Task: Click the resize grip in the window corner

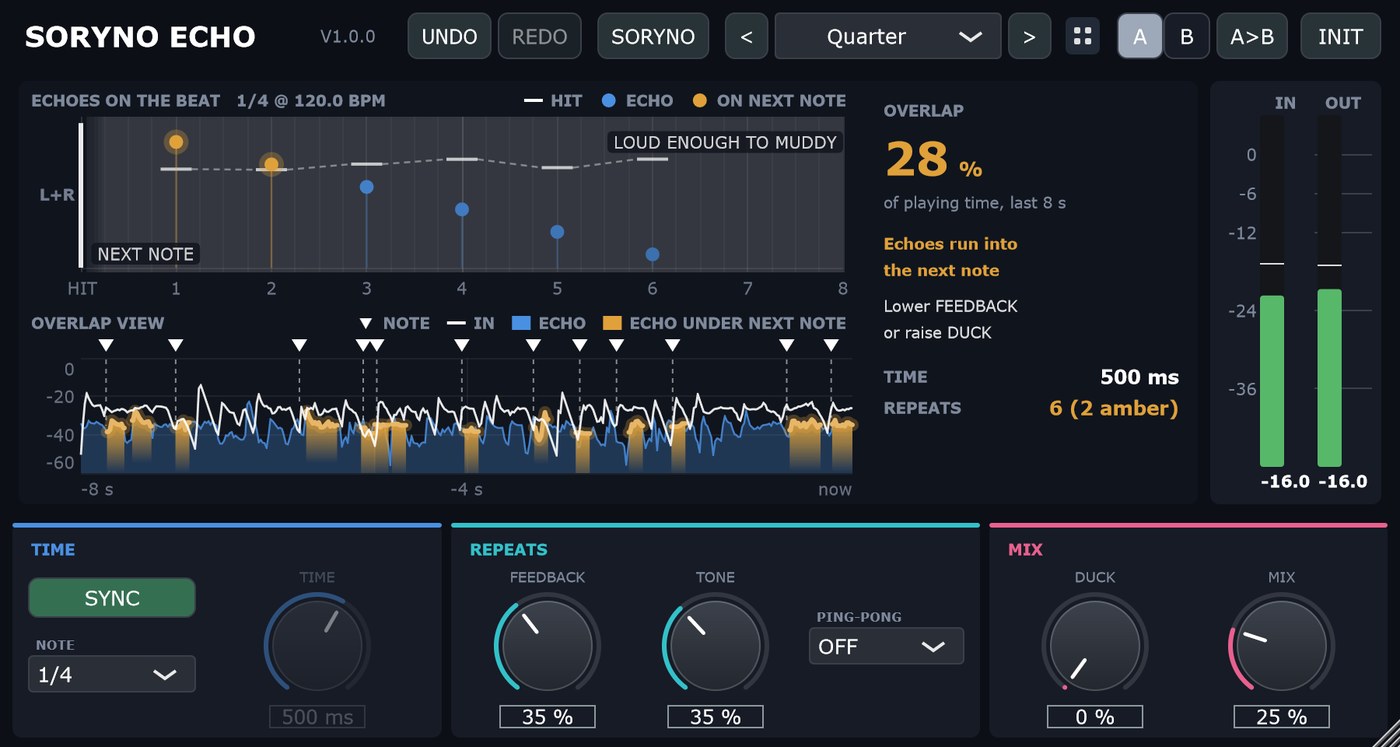Action: click(1385, 733)
